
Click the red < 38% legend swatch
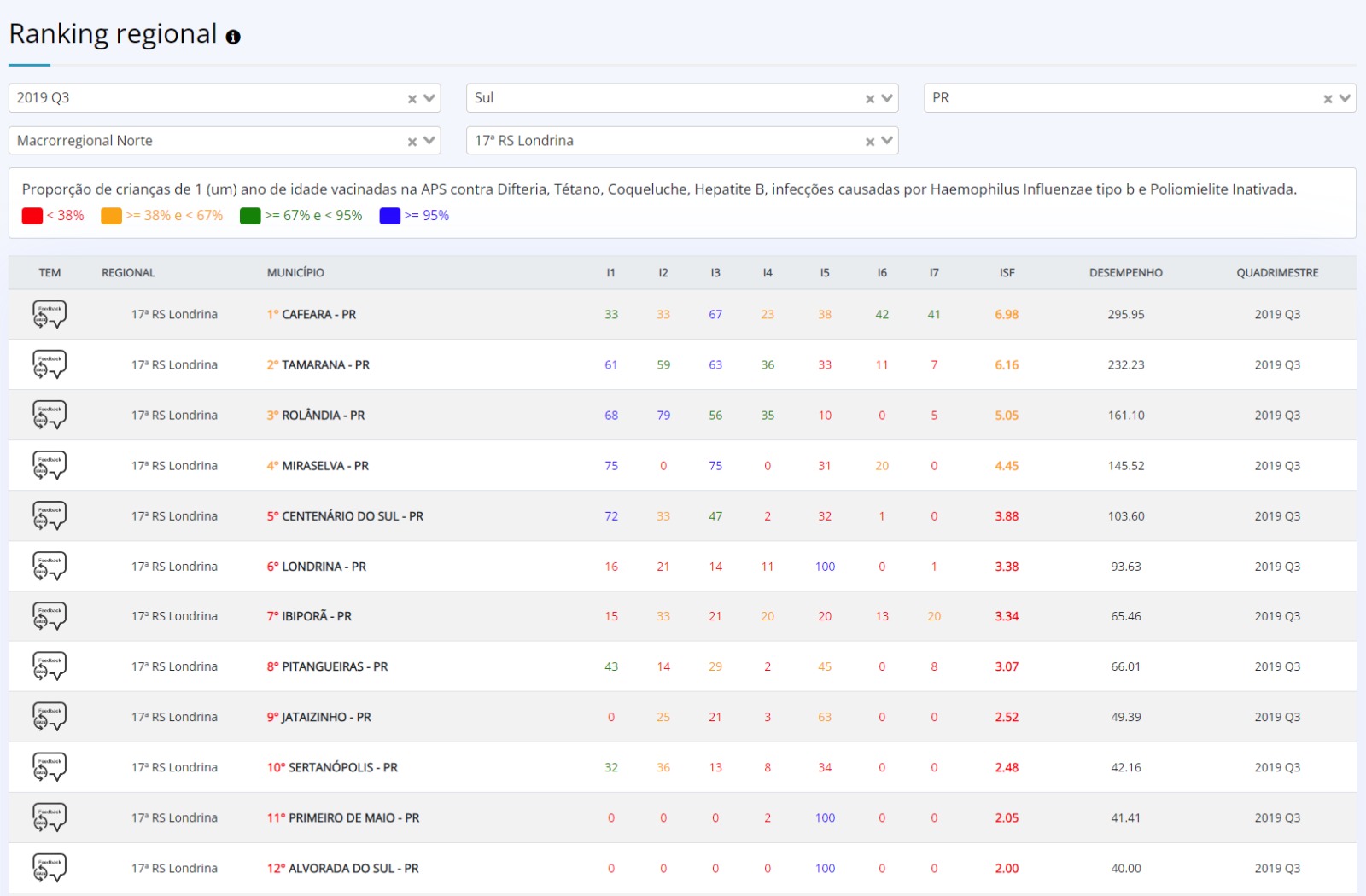coord(32,216)
